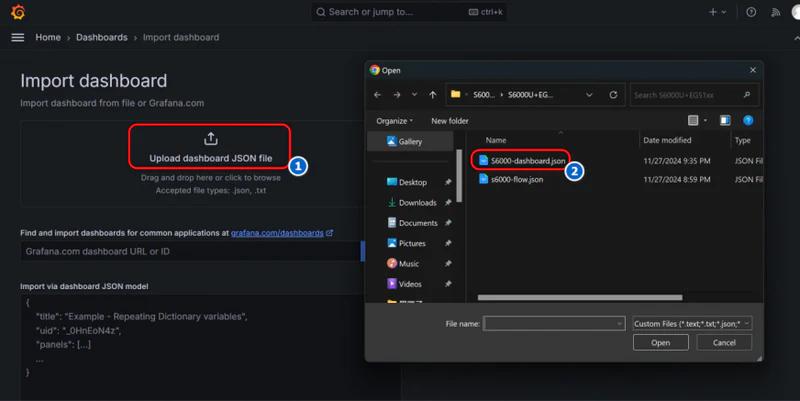Refresh the folder listing
Viewport: 800px width, 401px height.
click(x=613, y=95)
